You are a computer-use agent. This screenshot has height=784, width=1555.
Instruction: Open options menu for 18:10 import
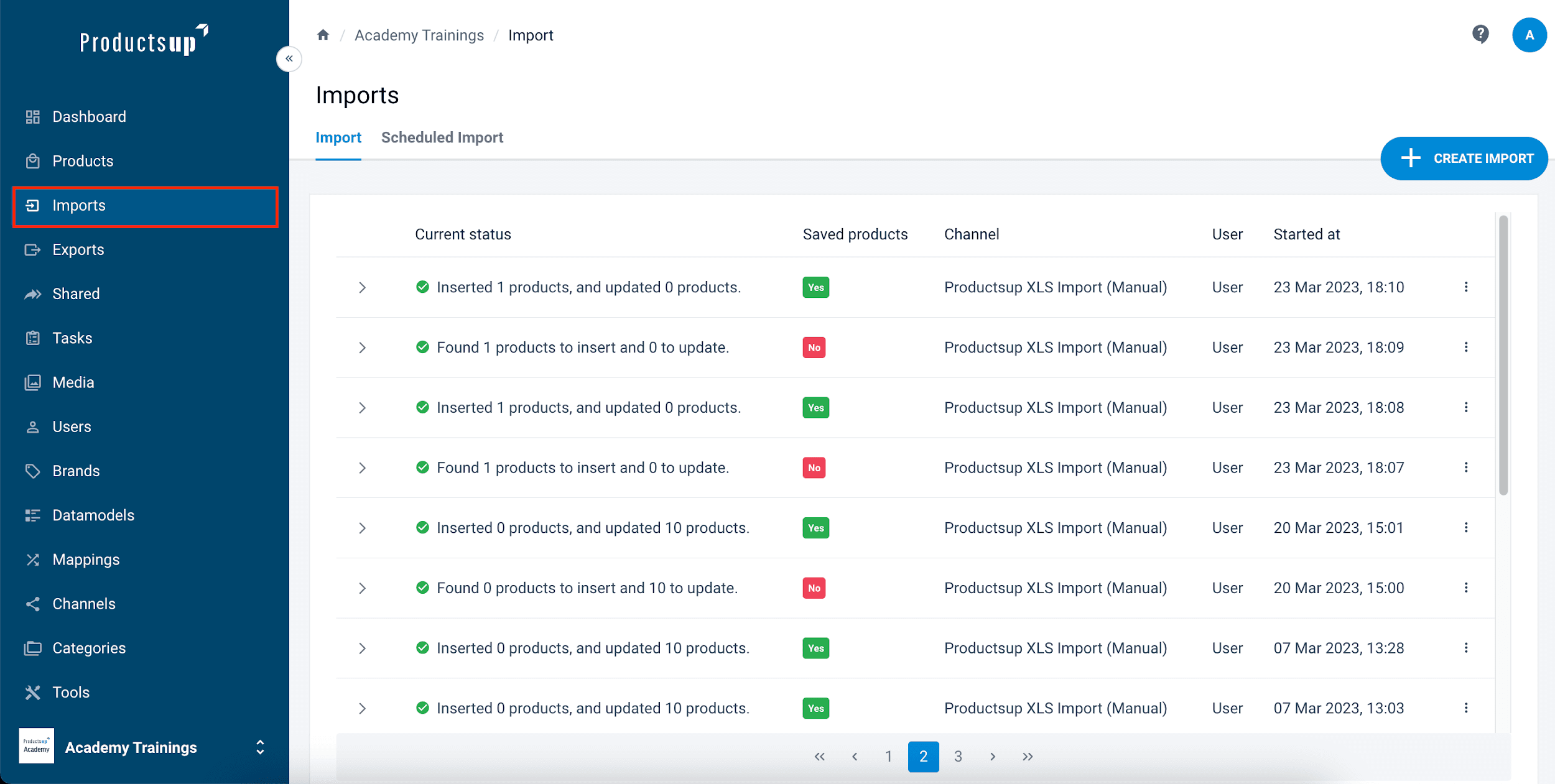(1466, 287)
